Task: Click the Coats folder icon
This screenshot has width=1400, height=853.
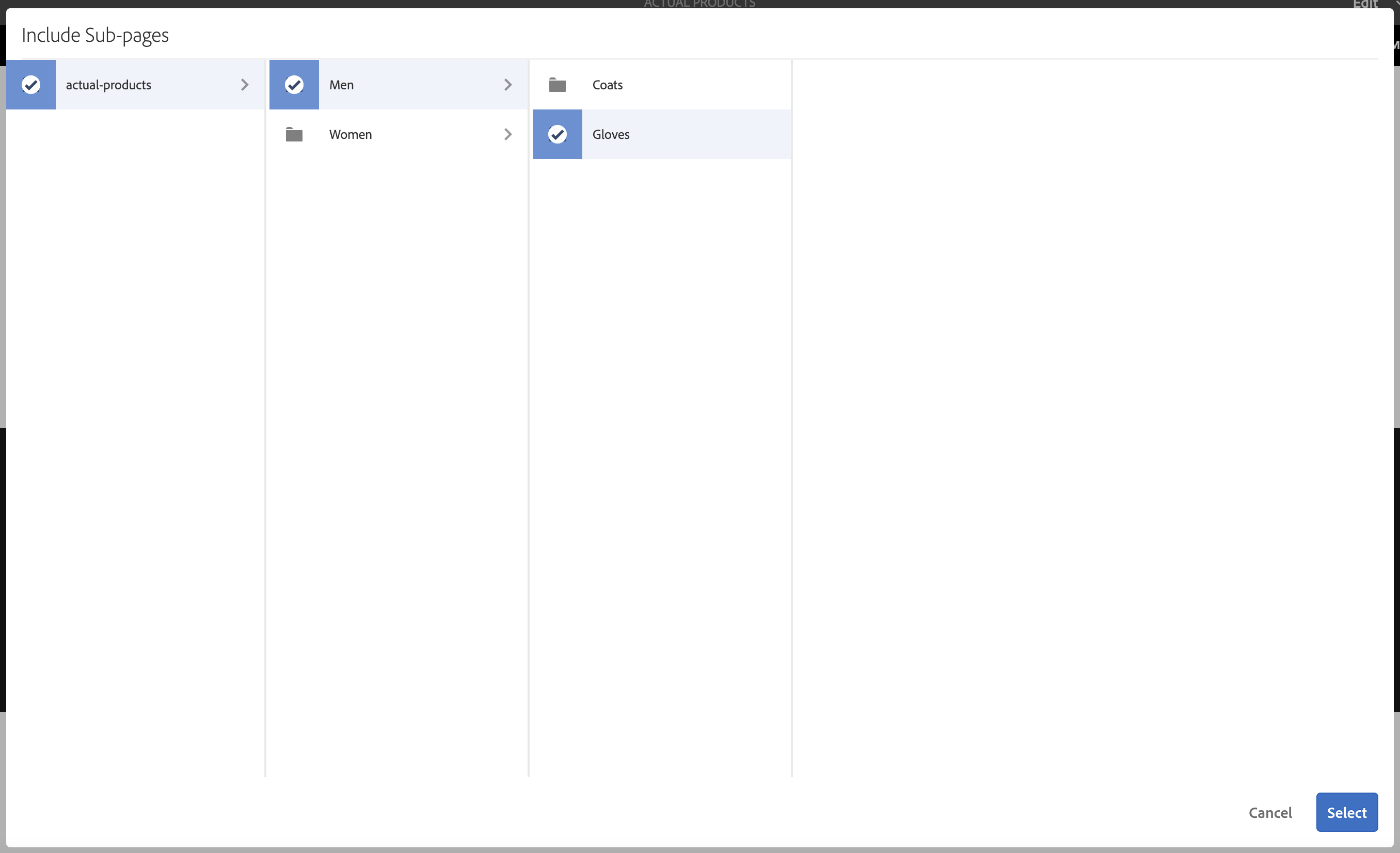Action: pos(557,85)
